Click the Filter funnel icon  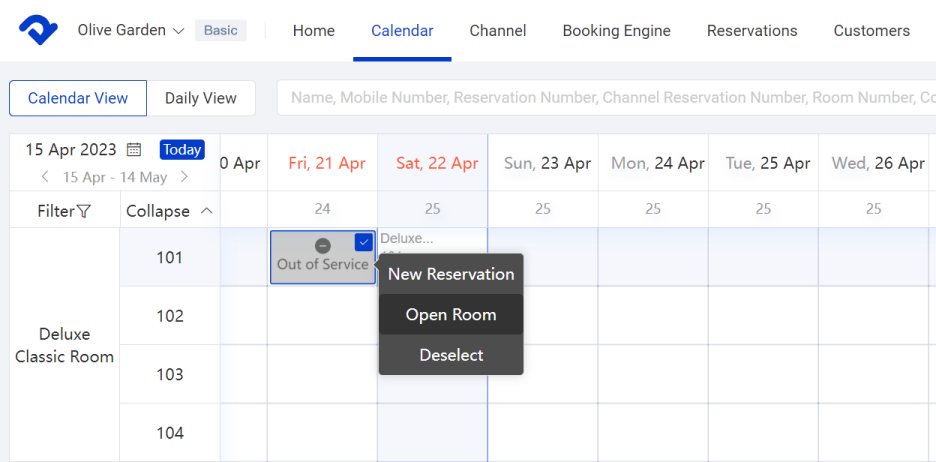[x=84, y=211]
